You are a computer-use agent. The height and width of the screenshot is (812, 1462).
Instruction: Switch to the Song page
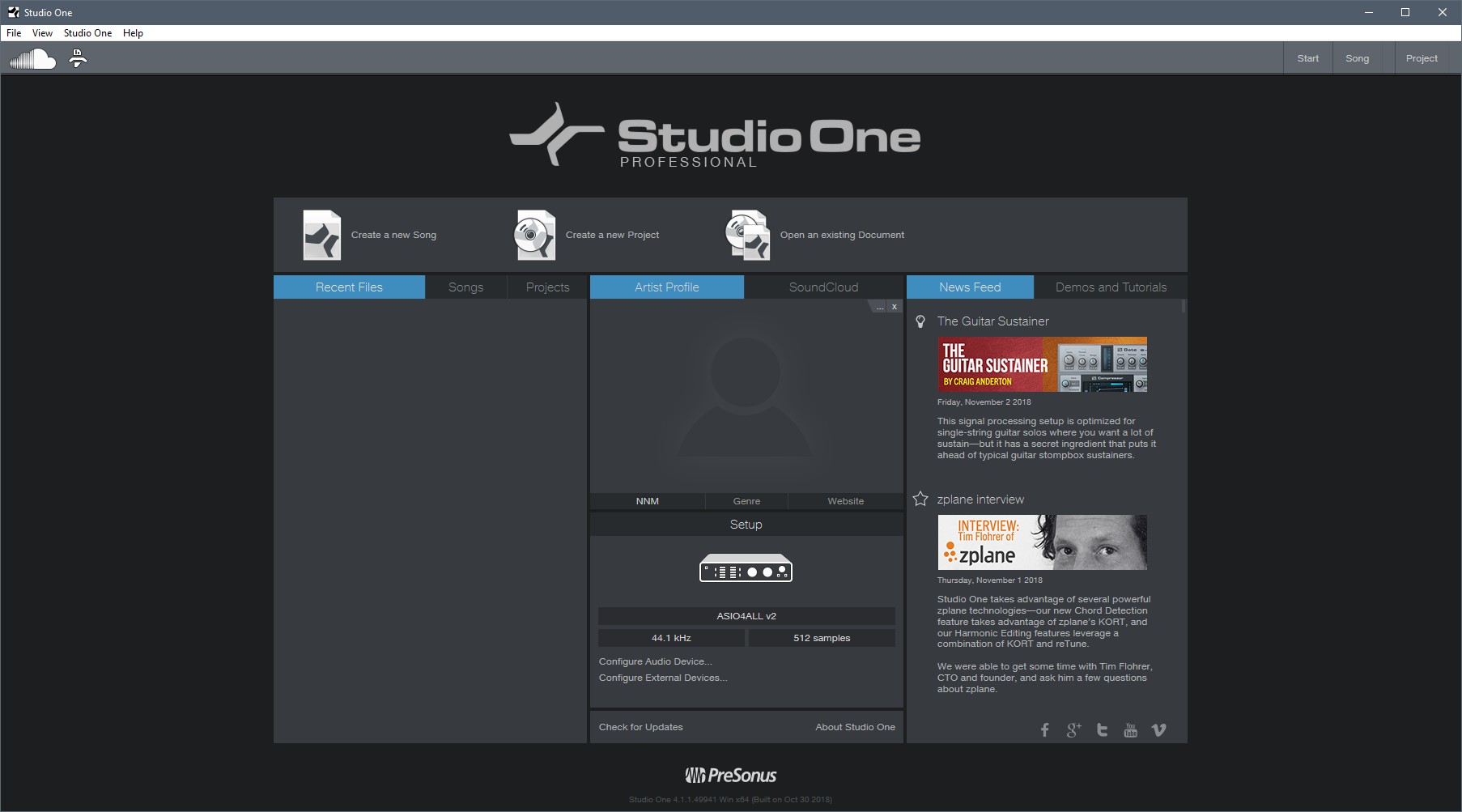[1358, 58]
